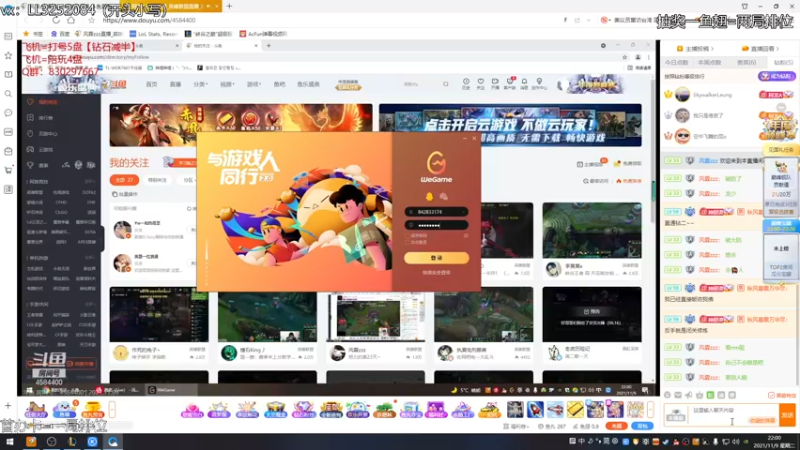Tick the remember password checkbox in WeGame
The width and height of the screenshot is (800, 450).
point(408,236)
